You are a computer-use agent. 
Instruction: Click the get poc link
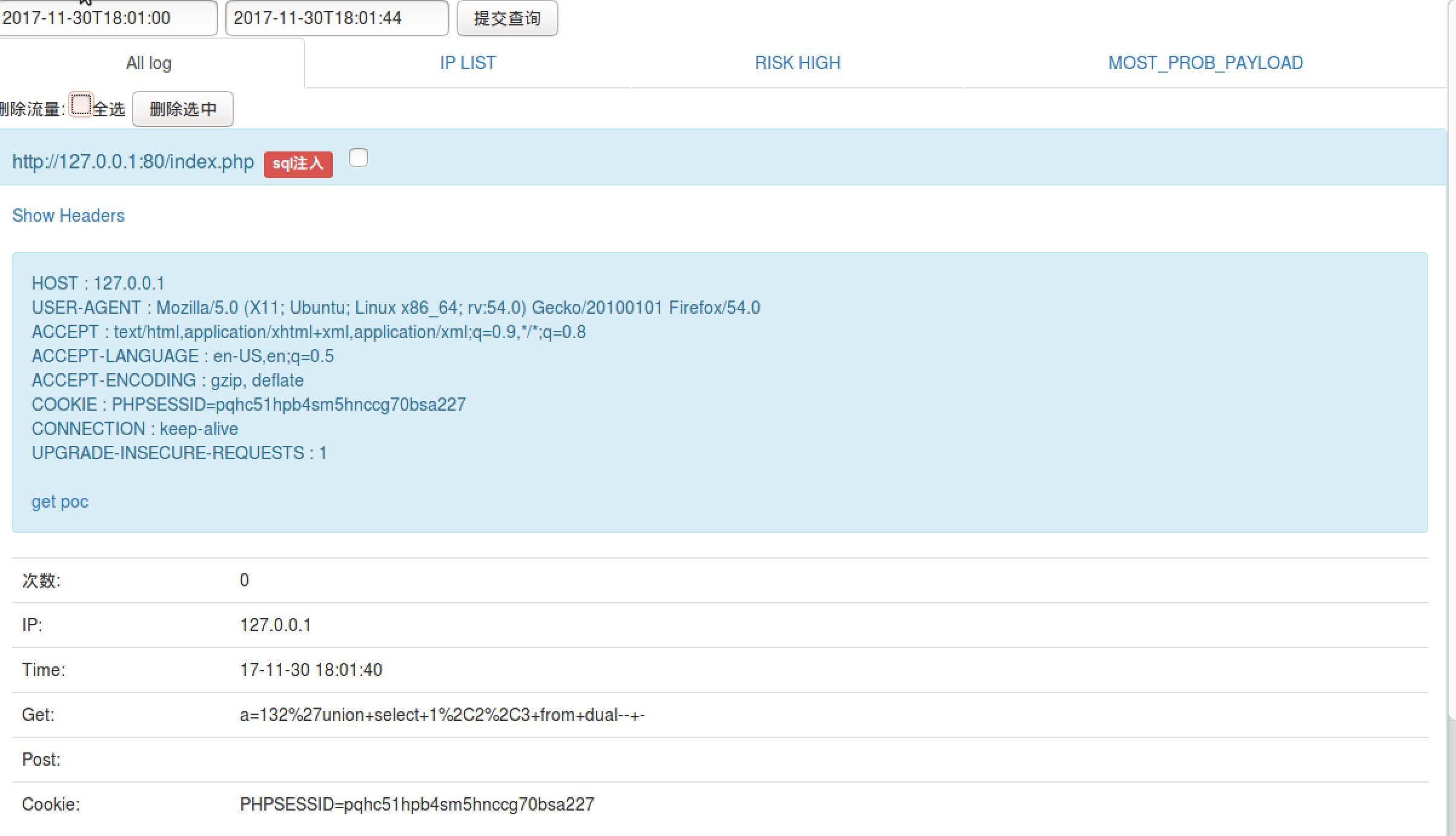pos(60,502)
